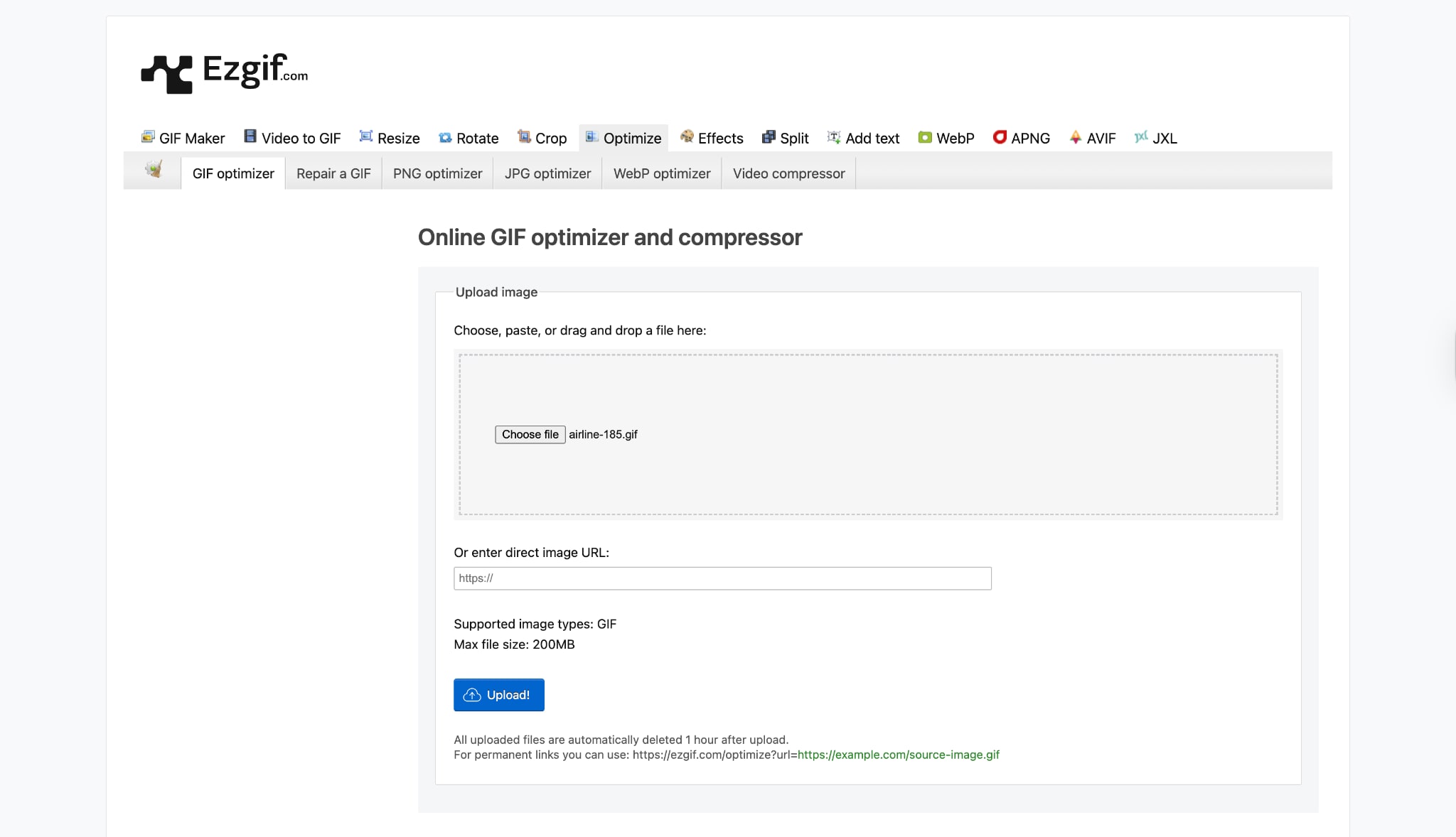Switch to the Repair a GIF tab
1456x837 pixels.
click(333, 173)
